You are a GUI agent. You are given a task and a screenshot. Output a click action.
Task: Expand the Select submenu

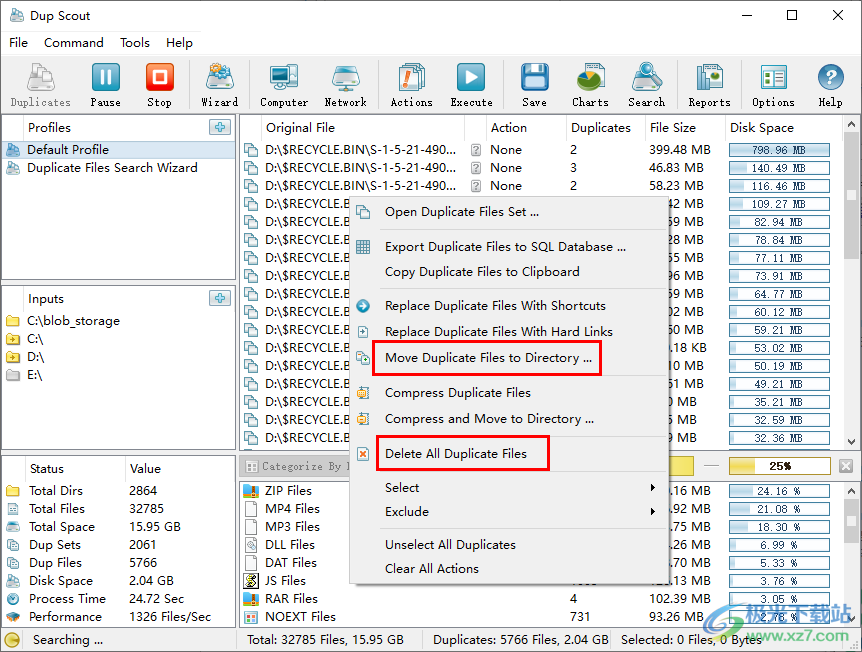click(509, 488)
